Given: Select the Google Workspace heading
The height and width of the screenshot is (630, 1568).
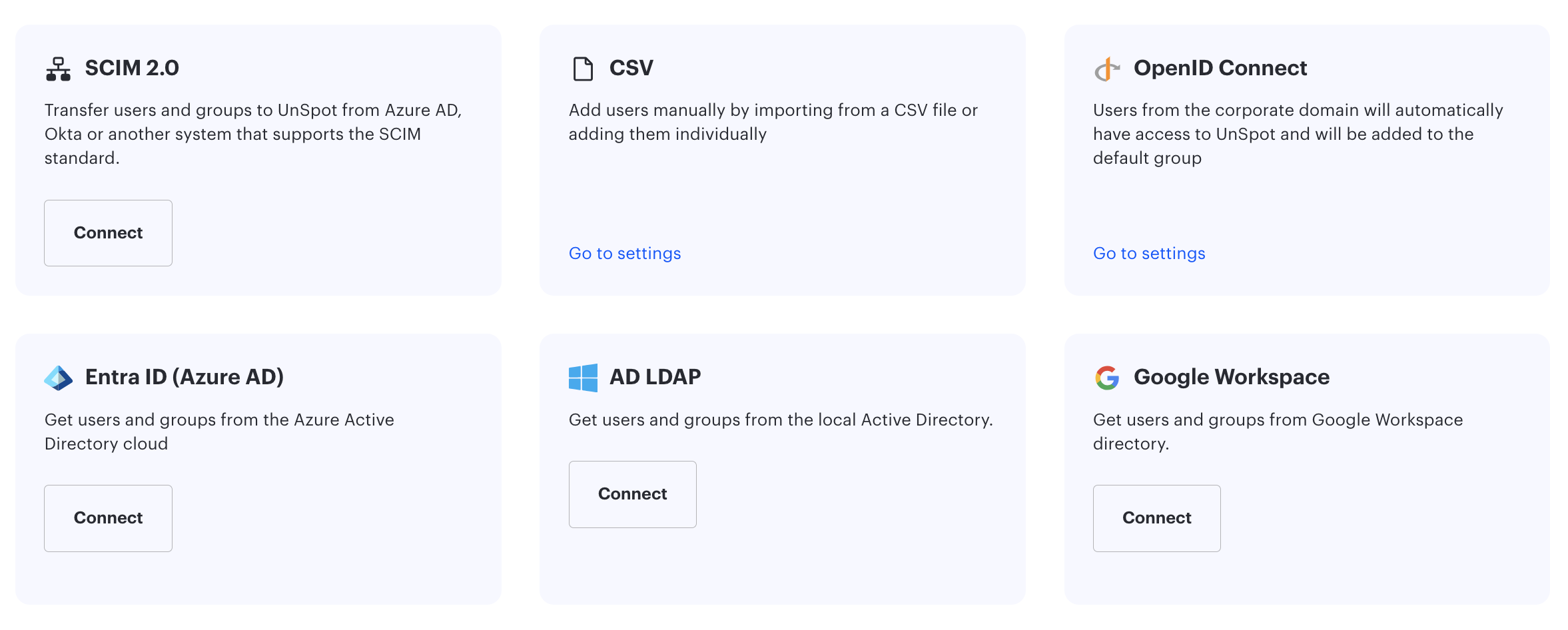Looking at the screenshot, I should tap(1232, 377).
